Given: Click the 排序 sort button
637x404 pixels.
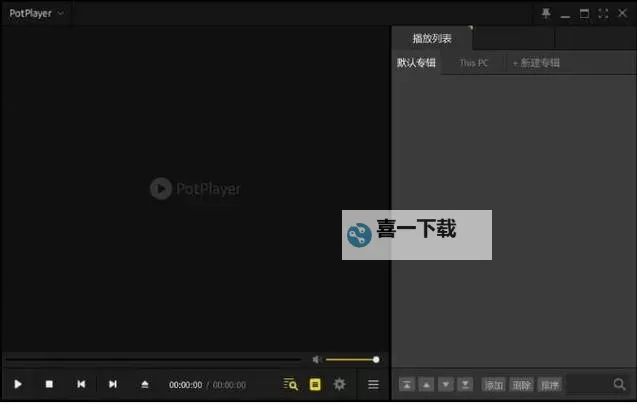Looking at the screenshot, I should (x=549, y=384).
